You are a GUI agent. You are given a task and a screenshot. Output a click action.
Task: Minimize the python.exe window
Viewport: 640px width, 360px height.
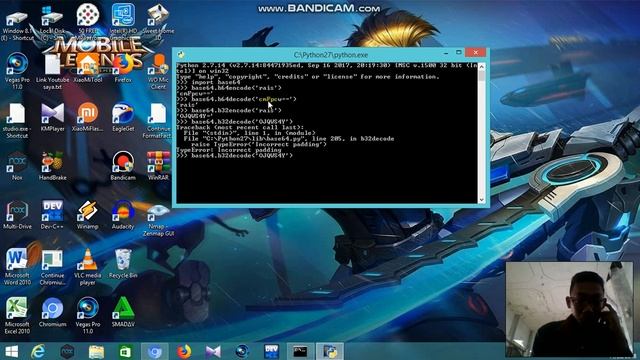[x=446, y=53]
